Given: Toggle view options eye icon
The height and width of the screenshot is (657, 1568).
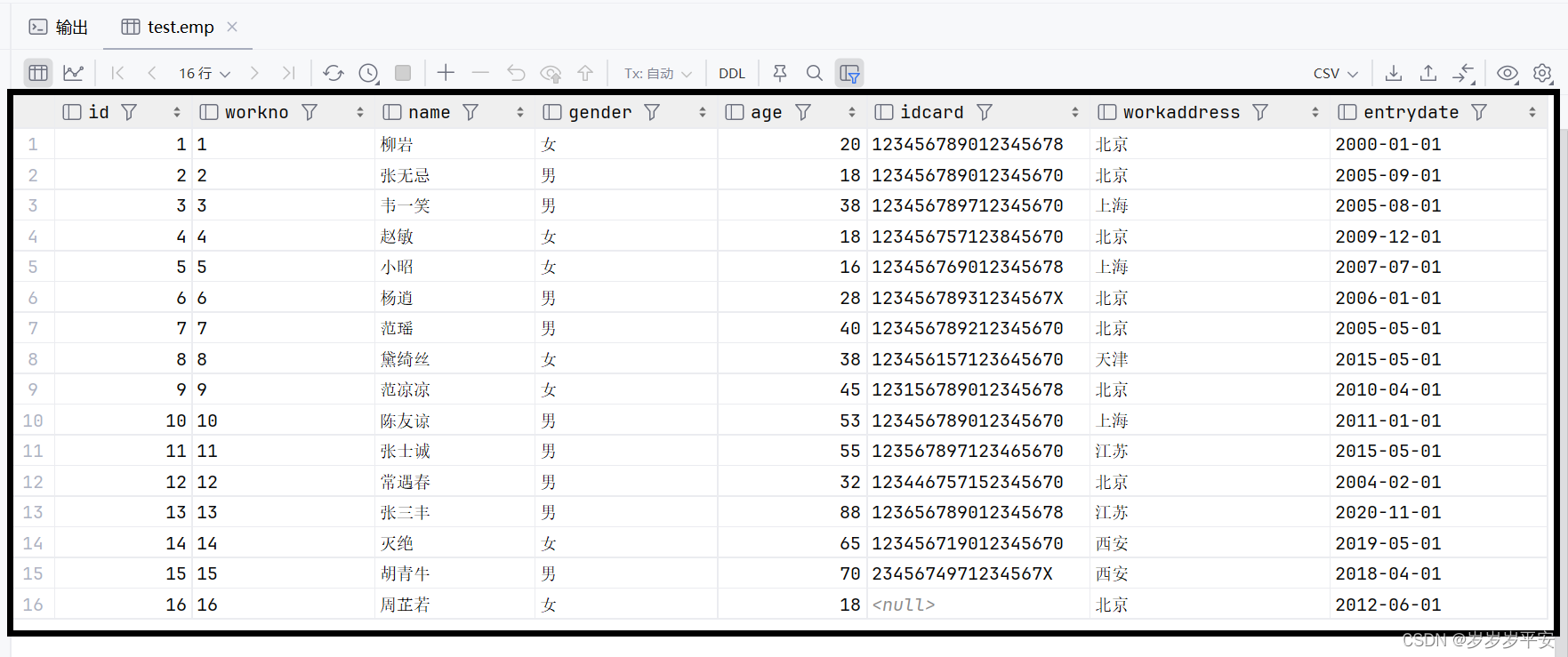Looking at the screenshot, I should coord(1508,73).
